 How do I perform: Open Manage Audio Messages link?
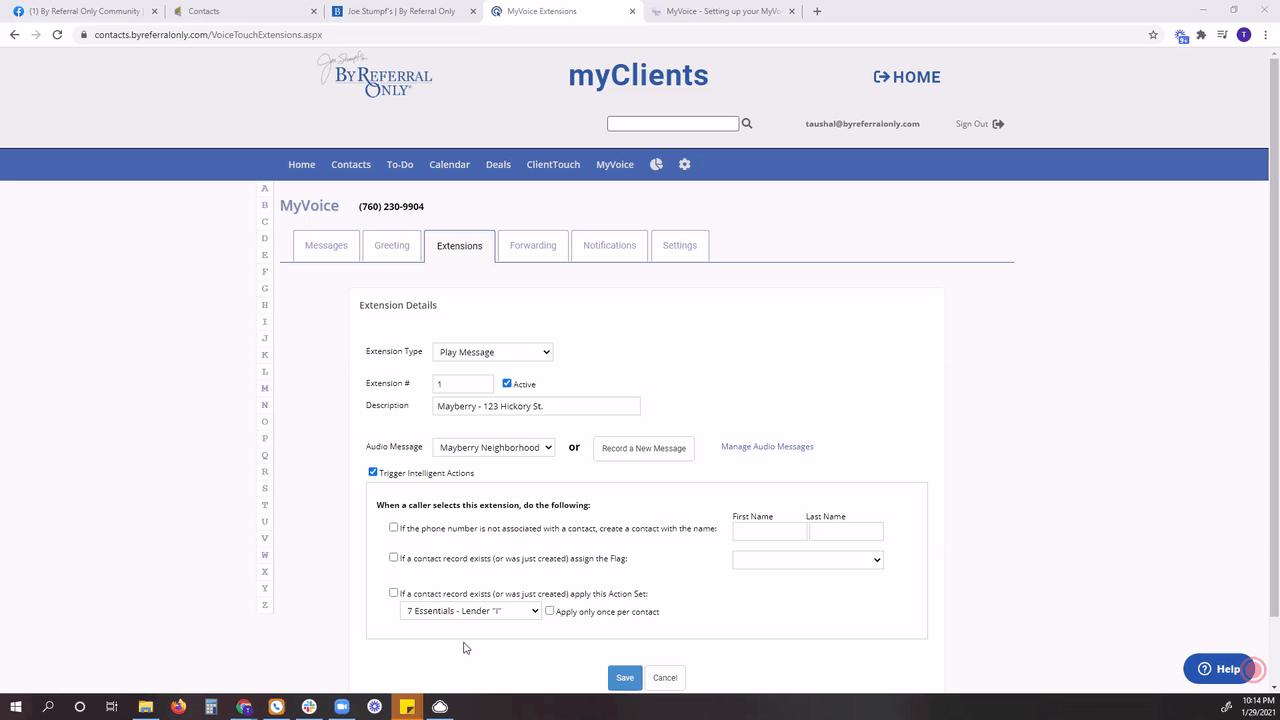[x=767, y=447]
